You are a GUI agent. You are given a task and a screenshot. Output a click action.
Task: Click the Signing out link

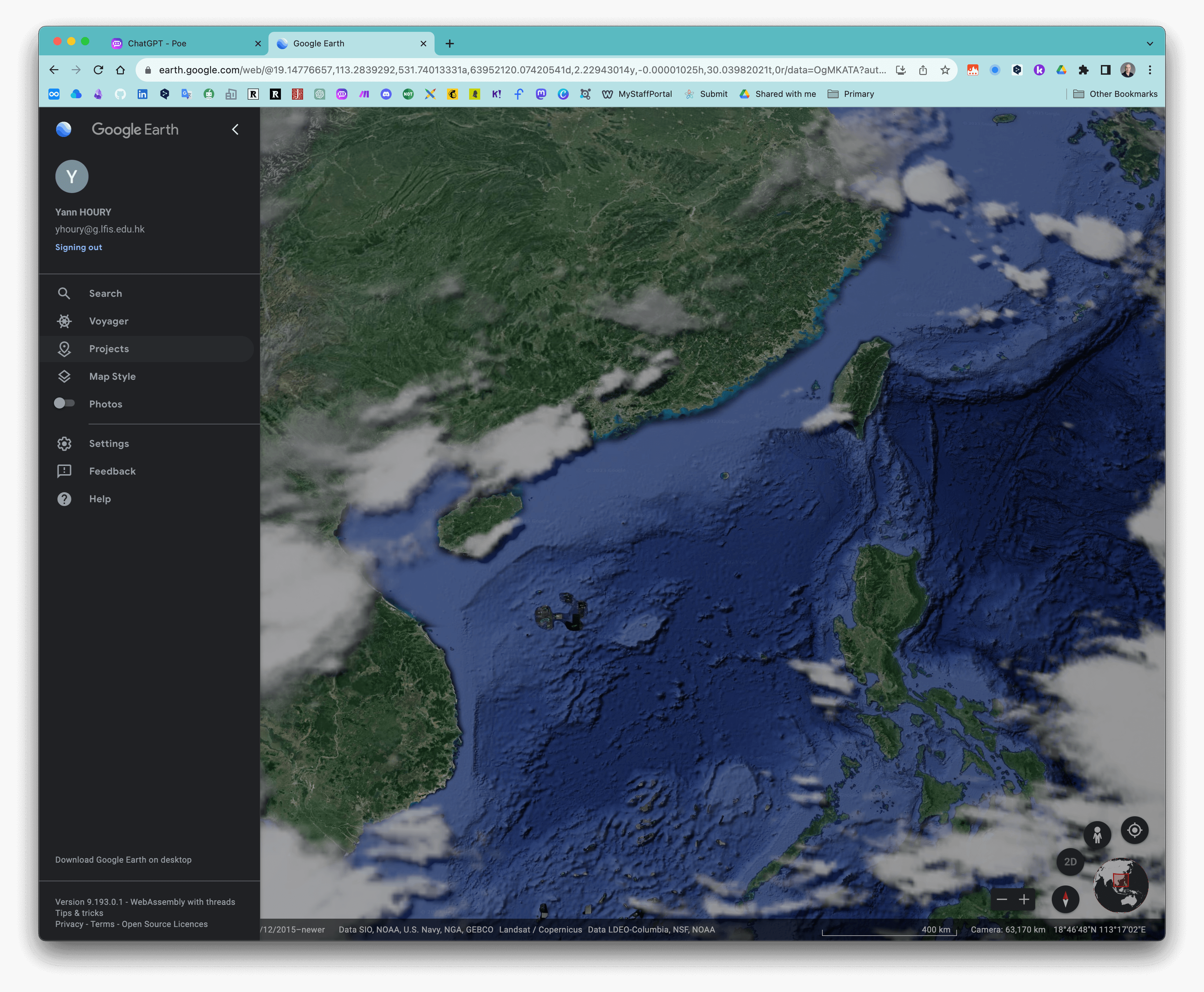click(x=78, y=247)
